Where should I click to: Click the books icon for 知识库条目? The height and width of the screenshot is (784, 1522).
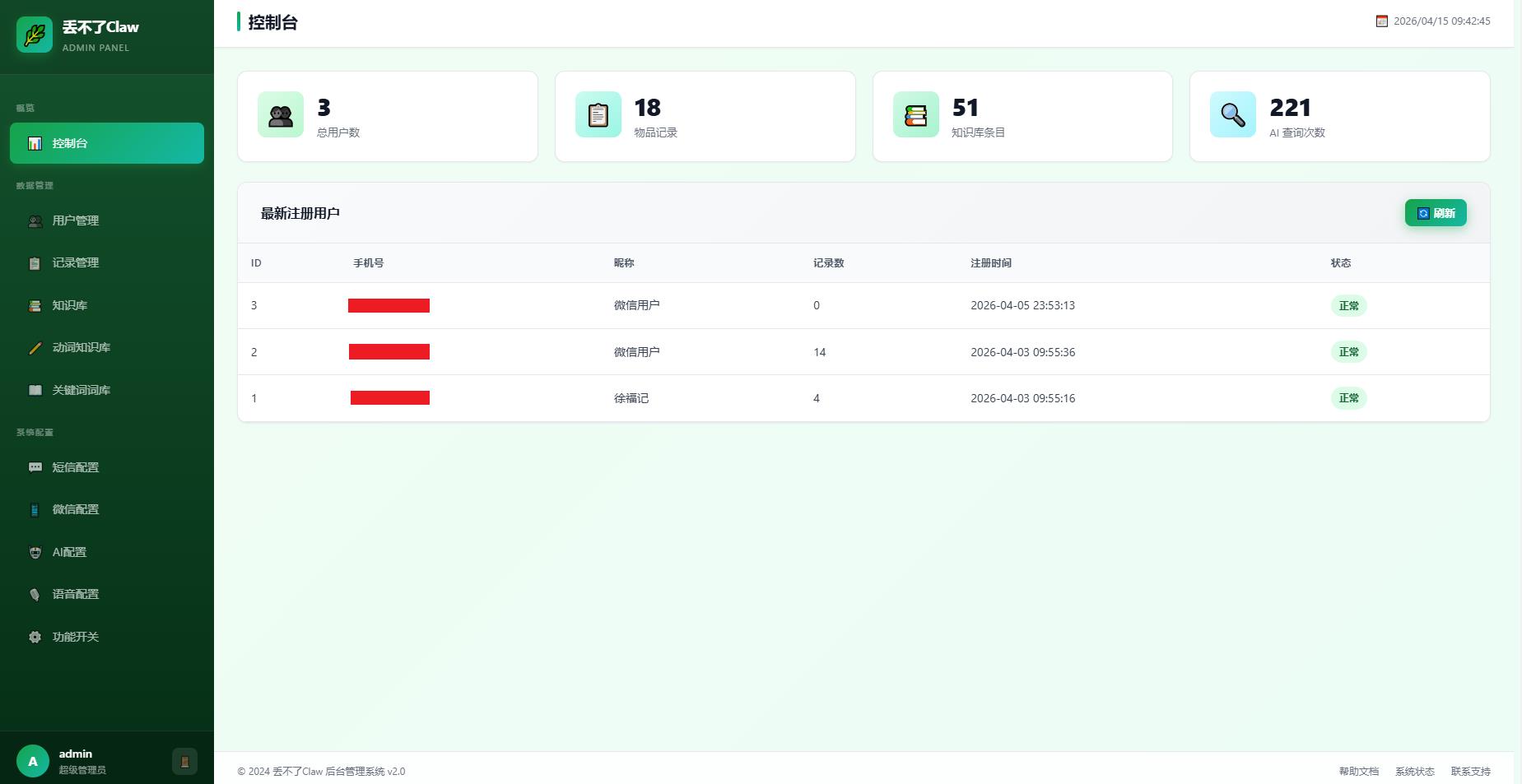915,115
